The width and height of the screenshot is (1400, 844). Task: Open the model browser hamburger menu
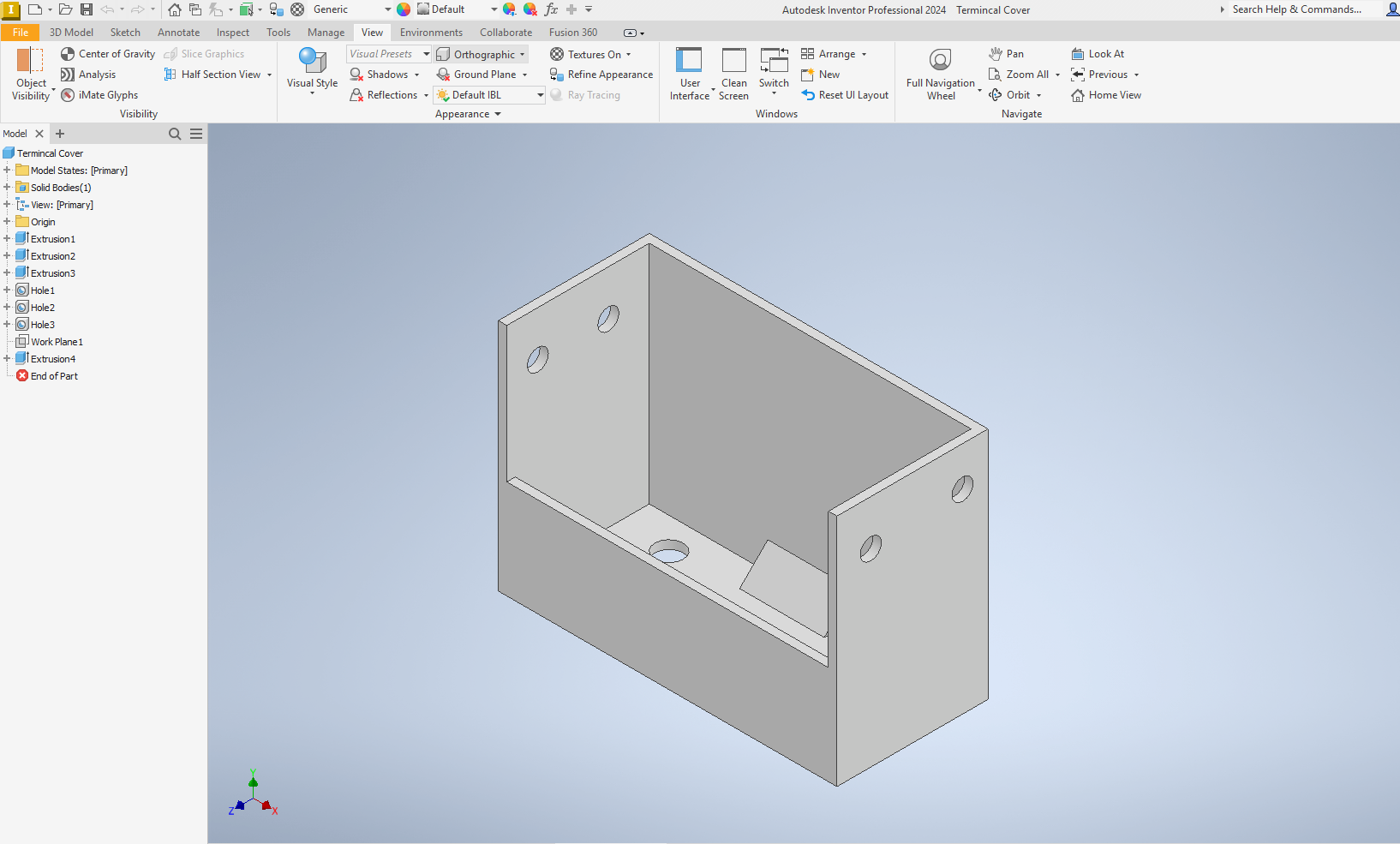[x=196, y=134]
